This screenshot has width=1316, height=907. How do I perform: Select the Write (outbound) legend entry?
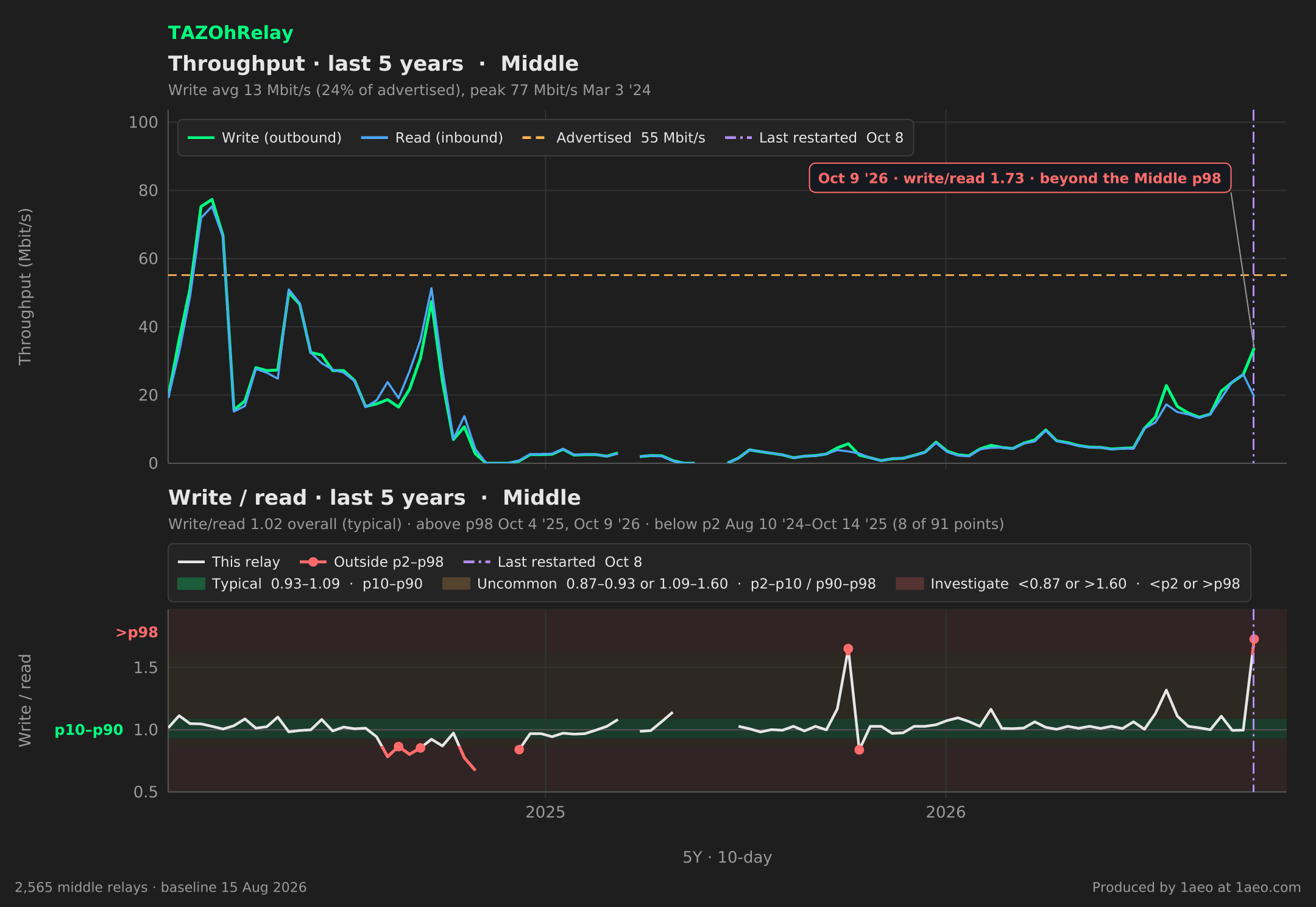264,138
